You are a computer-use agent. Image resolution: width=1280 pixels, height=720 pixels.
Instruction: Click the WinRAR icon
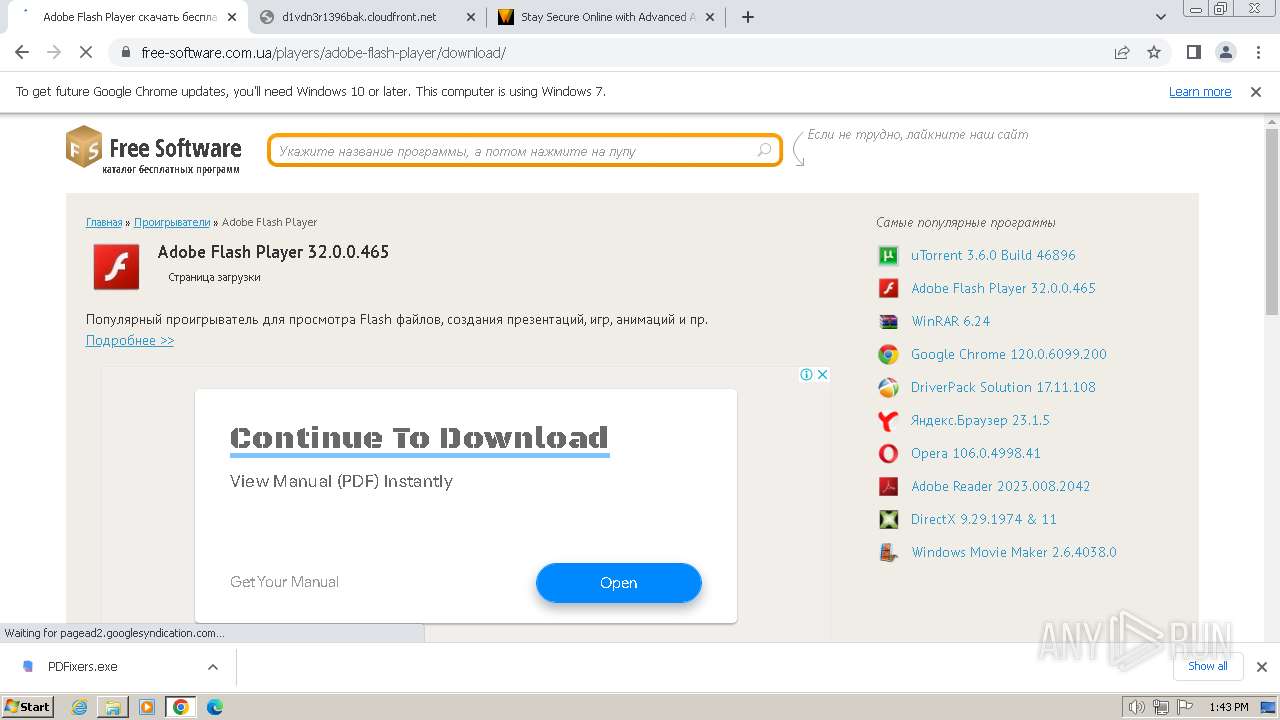point(888,321)
